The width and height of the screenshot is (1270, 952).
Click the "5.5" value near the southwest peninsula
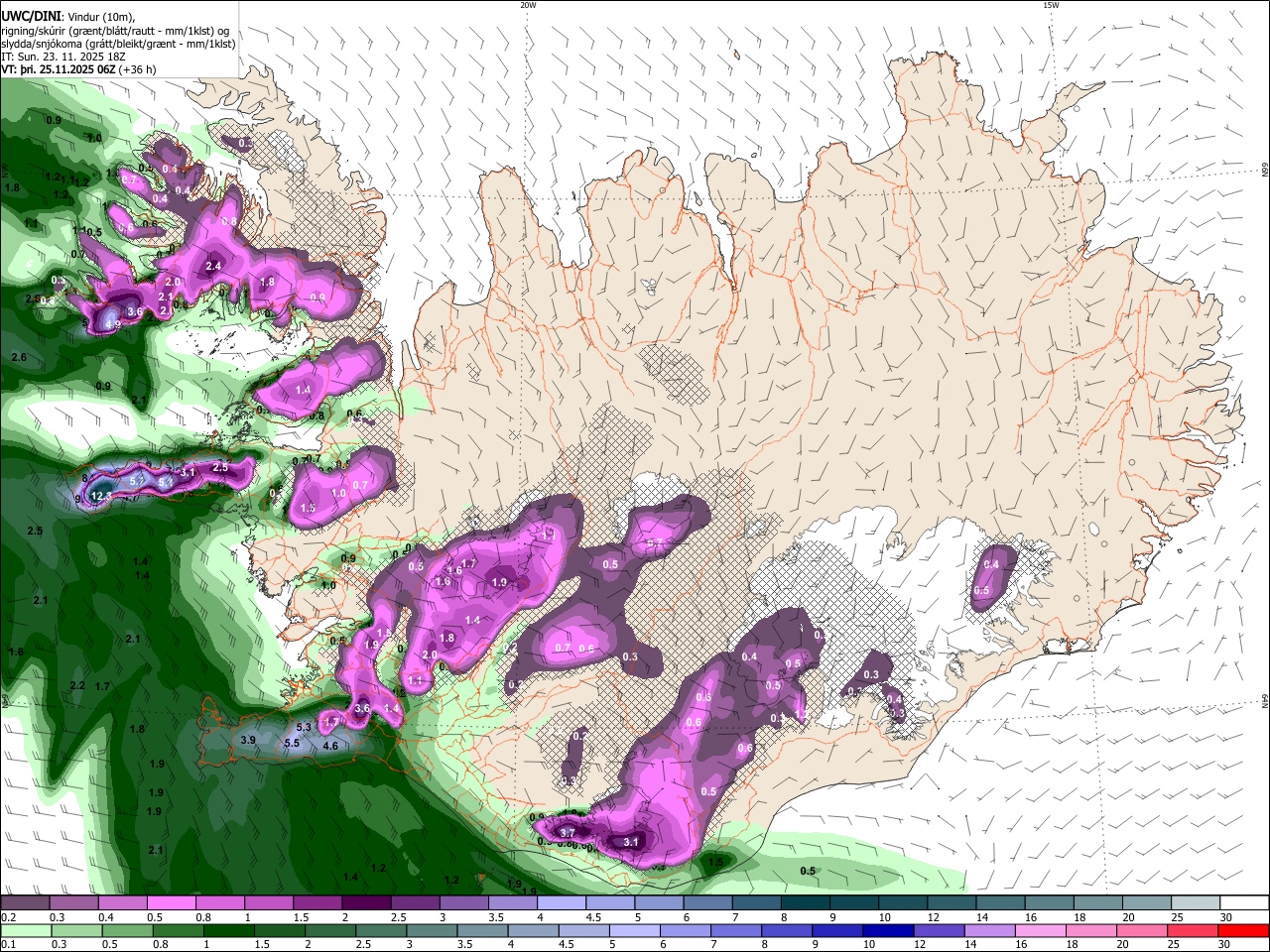click(x=292, y=743)
